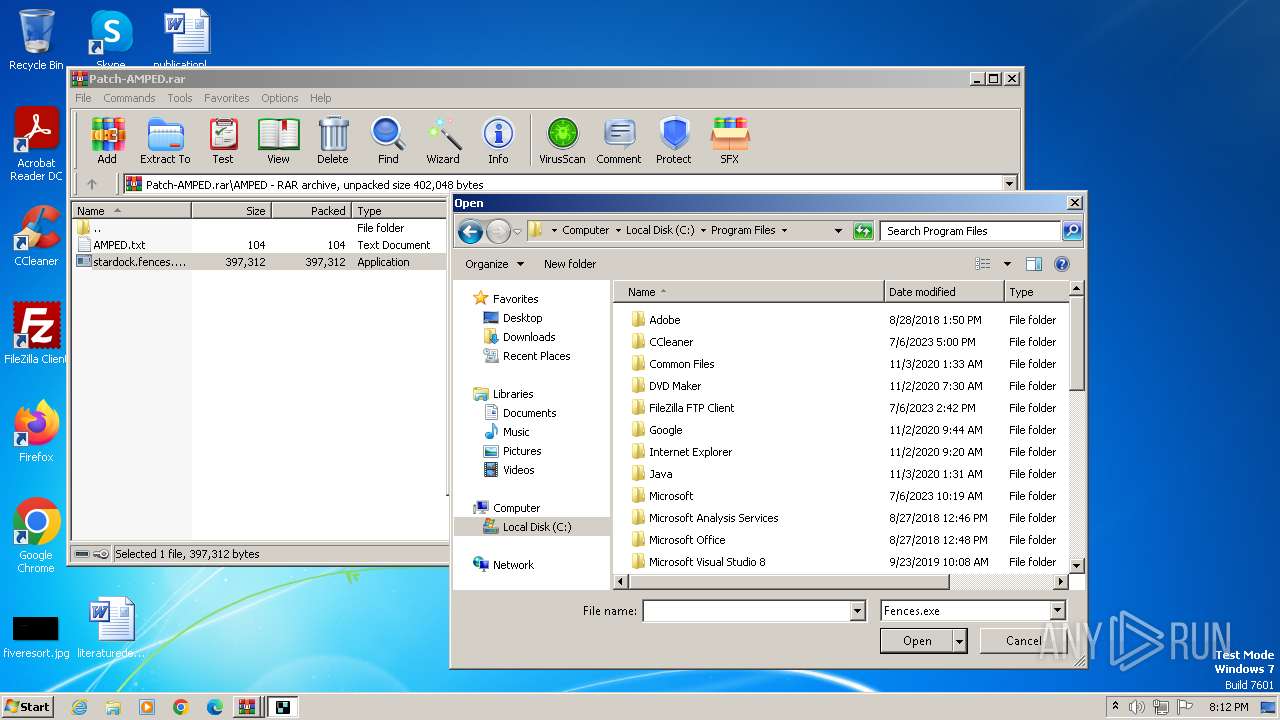Select Downloads in navigation pane
The height and width of the screenshot is (720, 1280).
[529, 337]
